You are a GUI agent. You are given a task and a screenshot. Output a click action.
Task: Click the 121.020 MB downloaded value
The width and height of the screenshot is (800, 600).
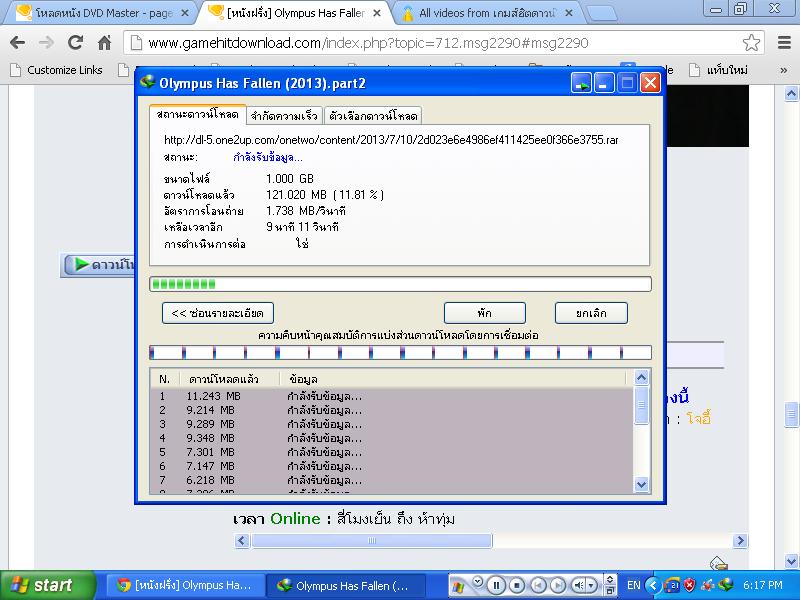(x=325, y=194)
